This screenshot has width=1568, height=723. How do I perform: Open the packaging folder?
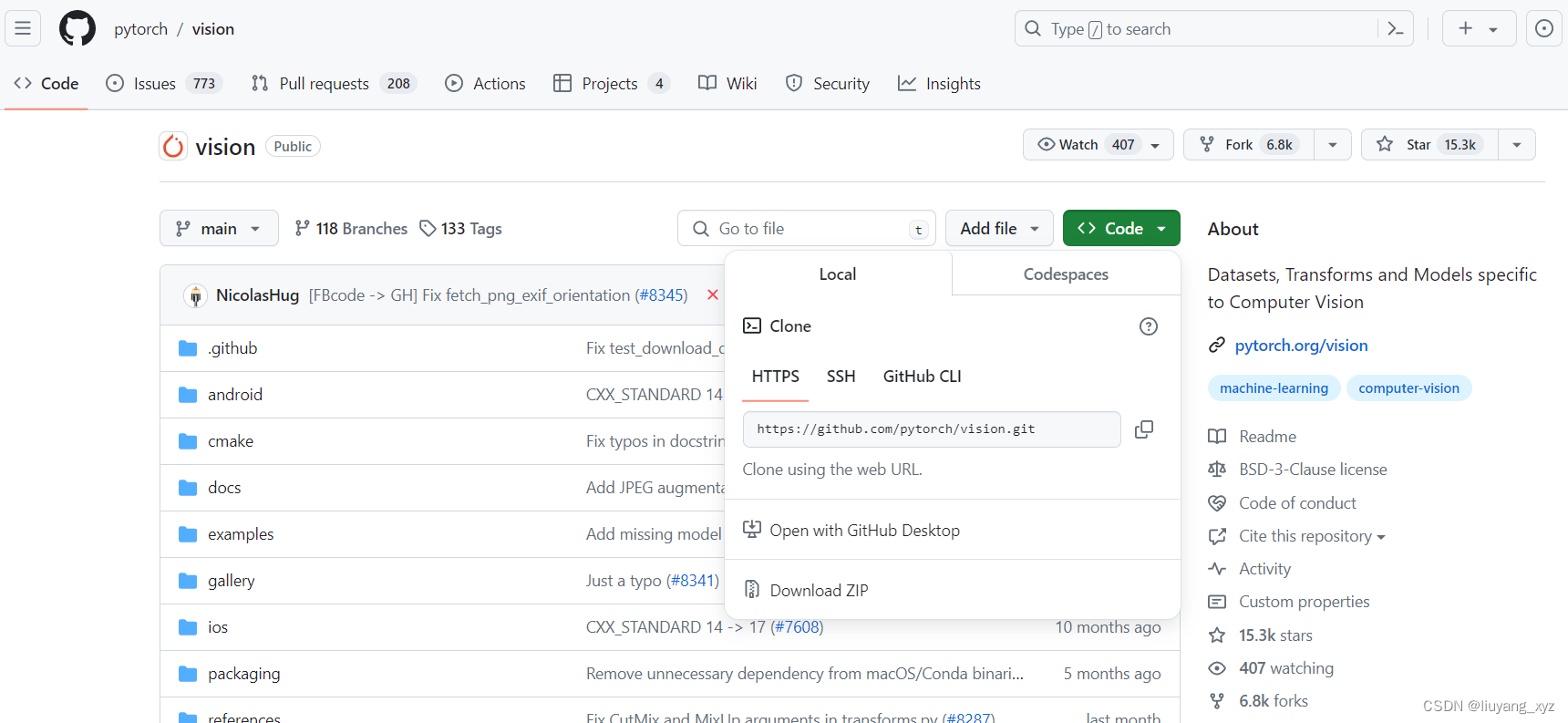[x=243, y=674]
